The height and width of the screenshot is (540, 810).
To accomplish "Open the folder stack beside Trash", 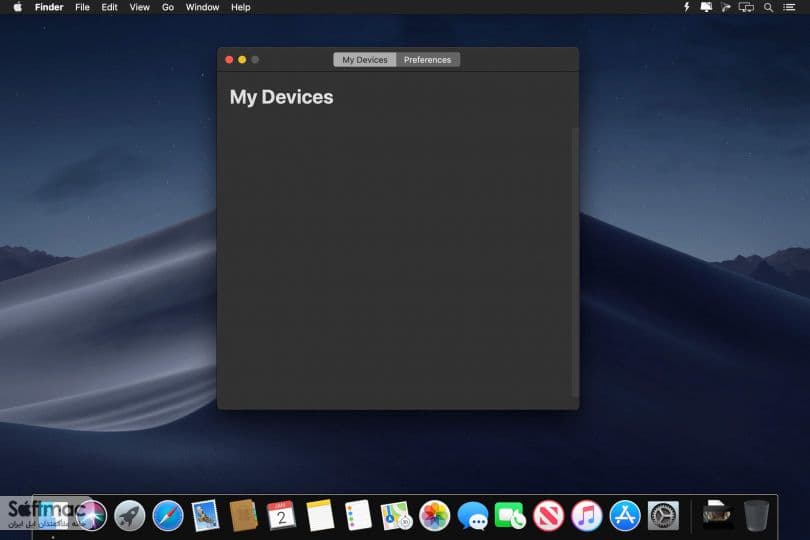I will click(718, 515).
